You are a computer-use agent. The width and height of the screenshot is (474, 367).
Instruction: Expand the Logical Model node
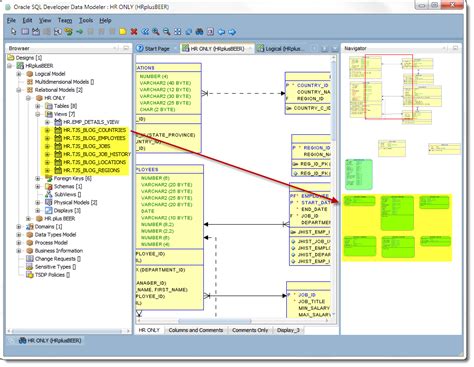pos(19,74)
